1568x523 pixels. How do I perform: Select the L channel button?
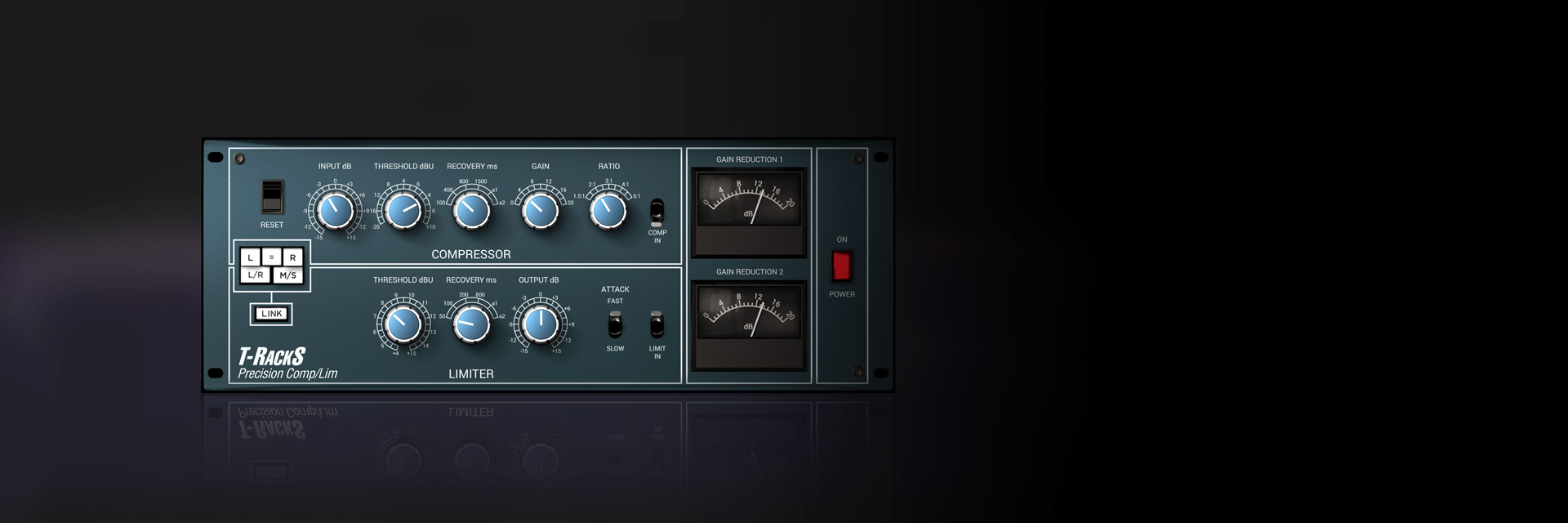251,257
